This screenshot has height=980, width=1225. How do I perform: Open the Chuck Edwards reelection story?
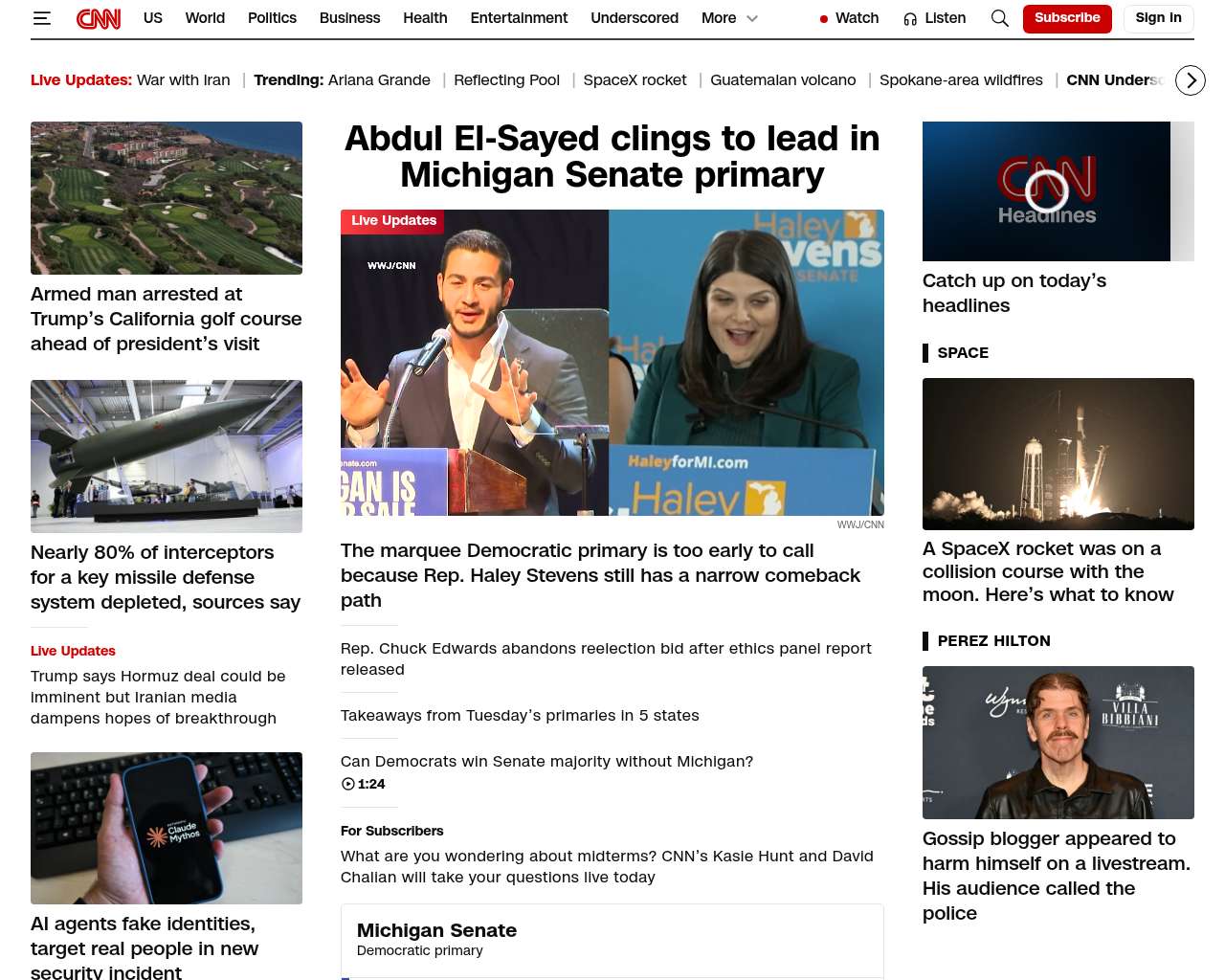point(606,658)
